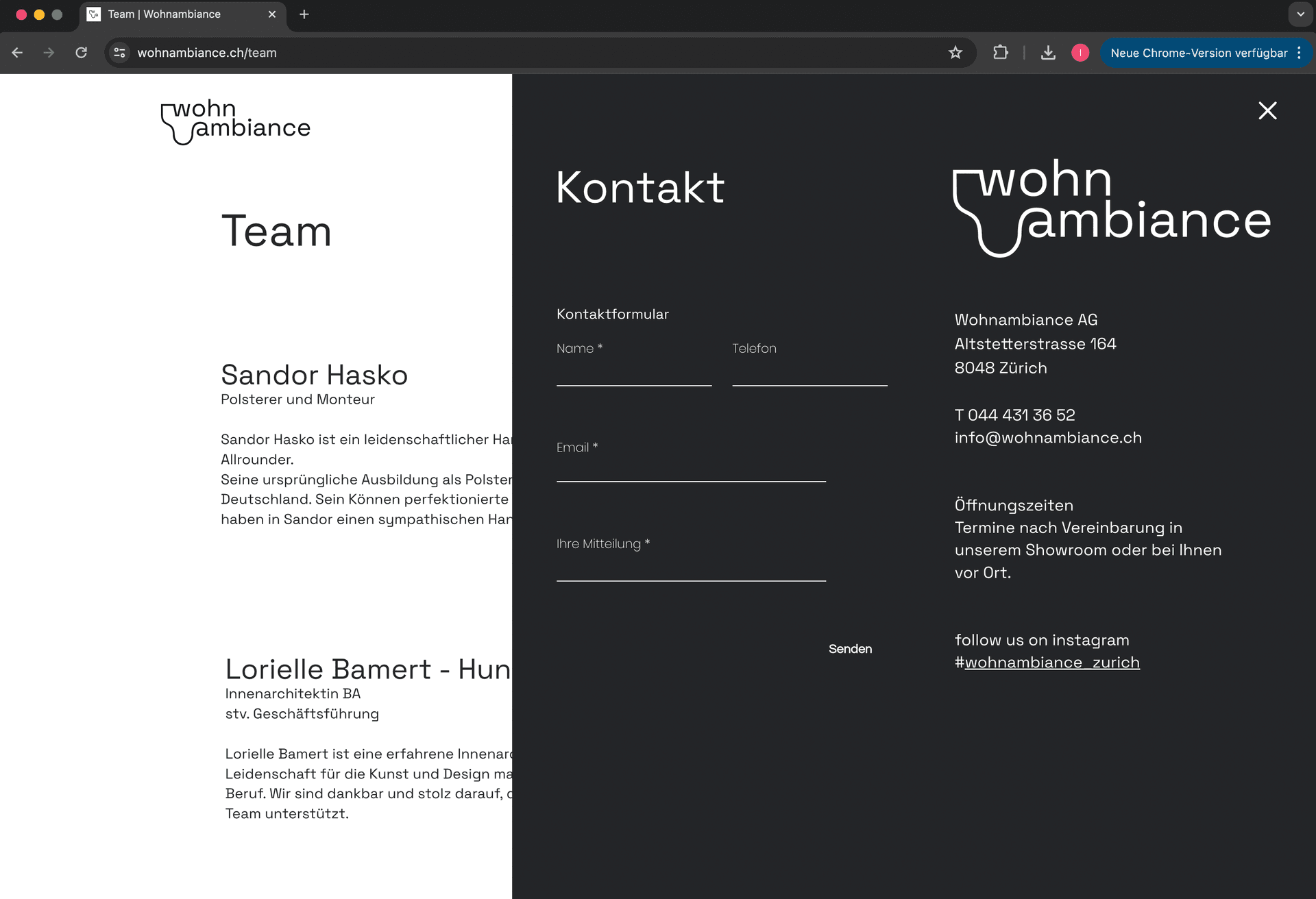Click the pink profile avatar icon
Image resolution: width=1316 pixels, height=899 pixels.
1080,53
